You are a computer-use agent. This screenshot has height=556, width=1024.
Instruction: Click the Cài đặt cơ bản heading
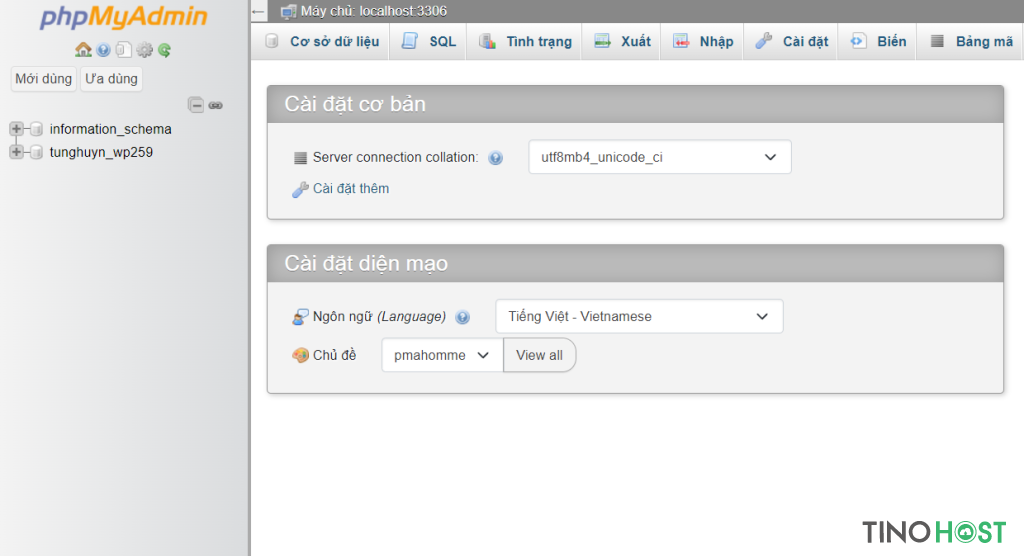[x=355, y=104]
